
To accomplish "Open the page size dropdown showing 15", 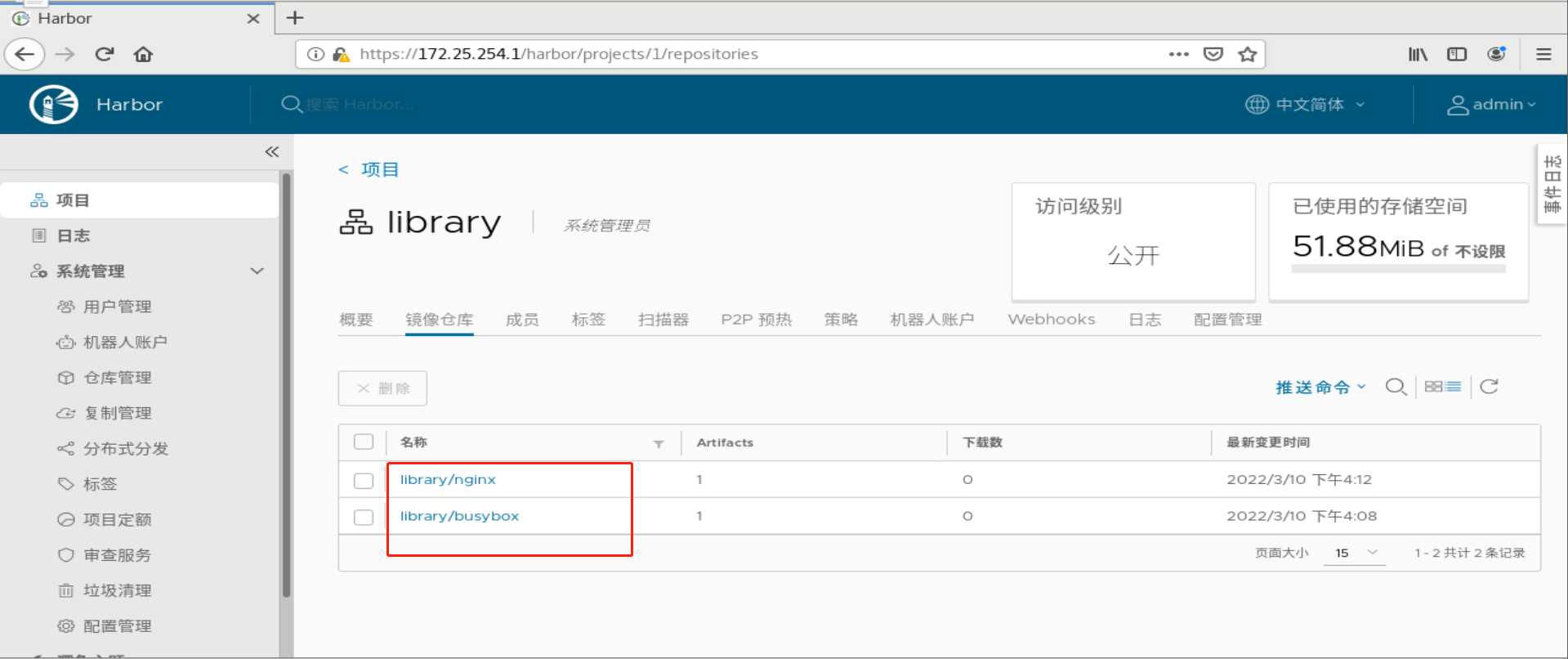I will pos(1355,553).
